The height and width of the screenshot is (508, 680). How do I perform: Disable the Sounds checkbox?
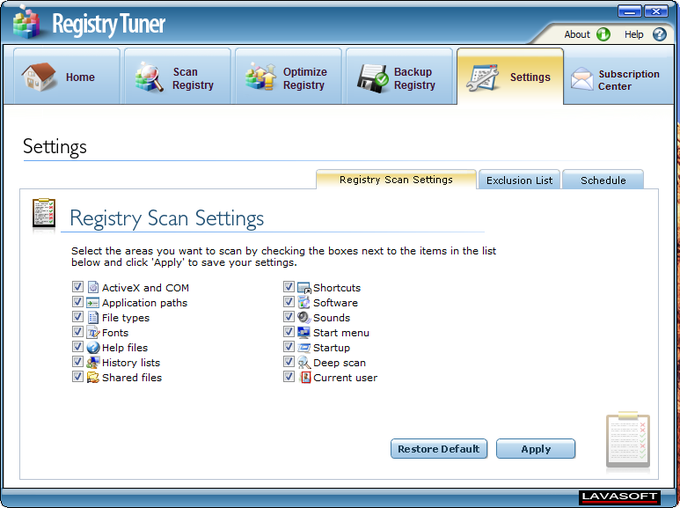click(289, 317)
